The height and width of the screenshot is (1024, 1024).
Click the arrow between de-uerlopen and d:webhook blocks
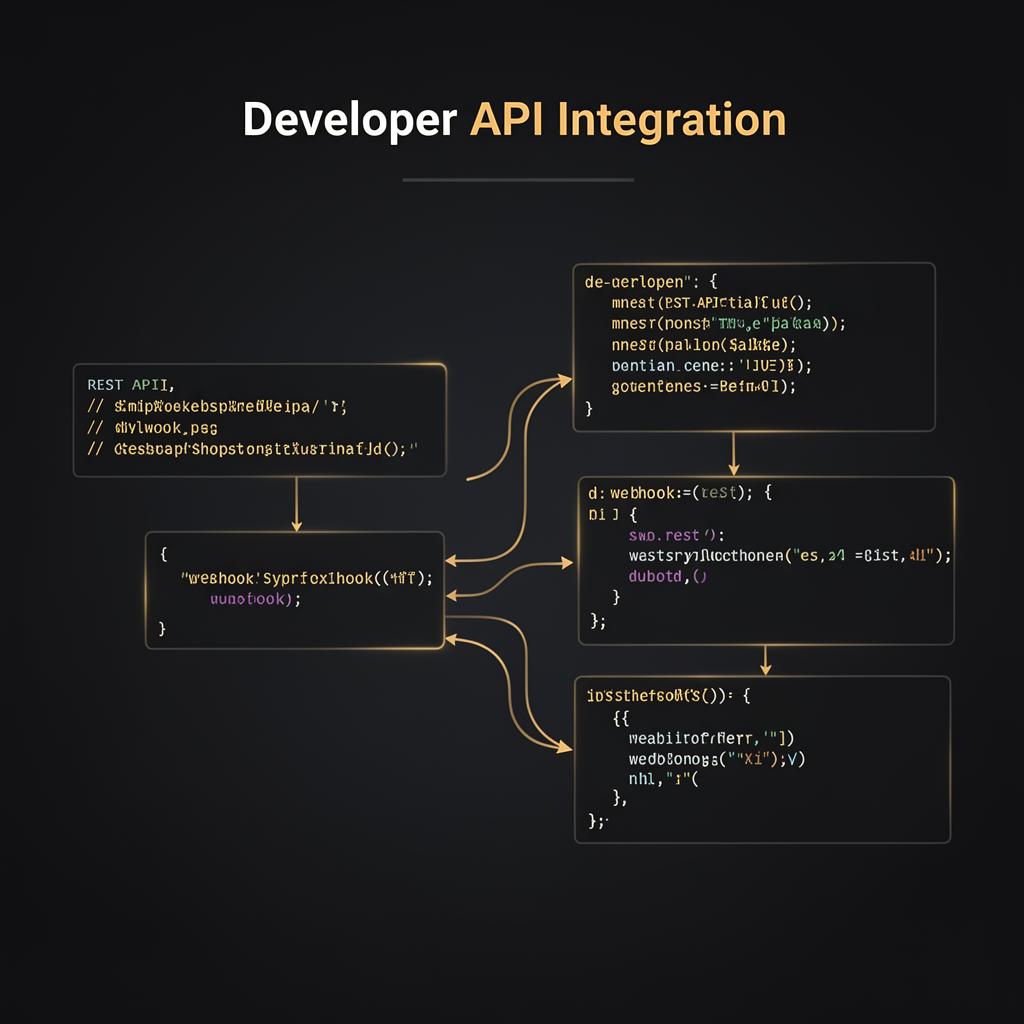735,453
